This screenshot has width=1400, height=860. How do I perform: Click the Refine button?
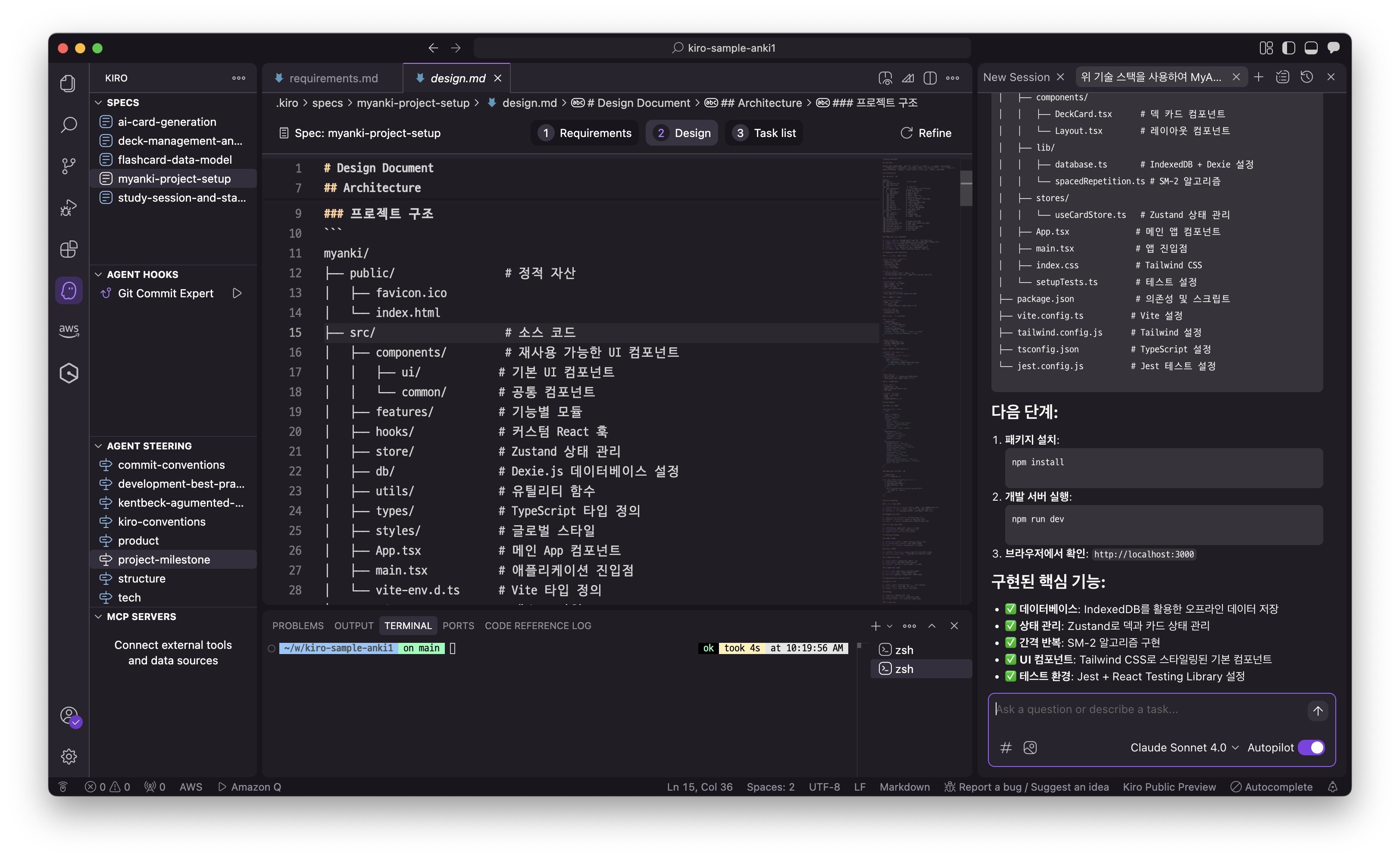click(925, 133)
